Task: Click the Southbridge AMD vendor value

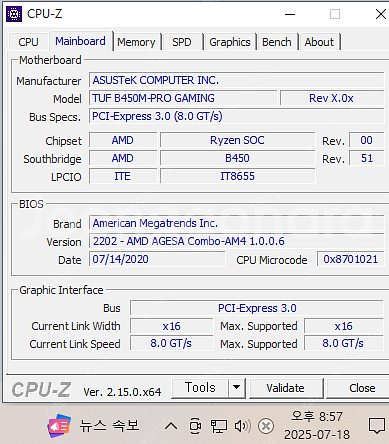Action: pos(123,158)
